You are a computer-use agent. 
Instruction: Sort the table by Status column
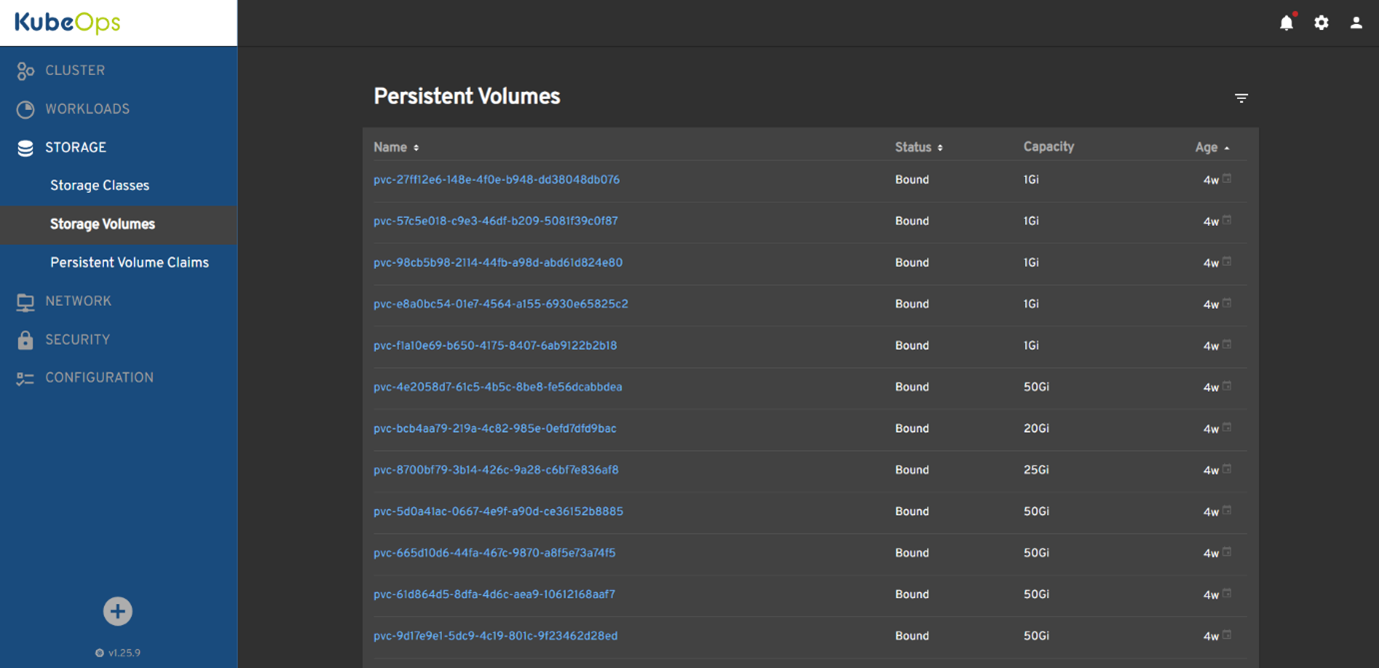click(x=919, y=147)
